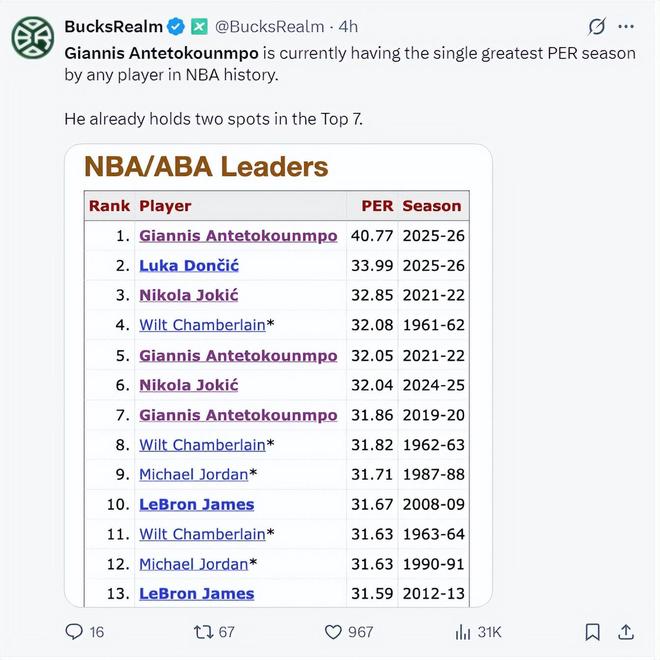
Task: Click the rank 1 Giannis Antetokounmpo link
Action: (x=238, y=236)
